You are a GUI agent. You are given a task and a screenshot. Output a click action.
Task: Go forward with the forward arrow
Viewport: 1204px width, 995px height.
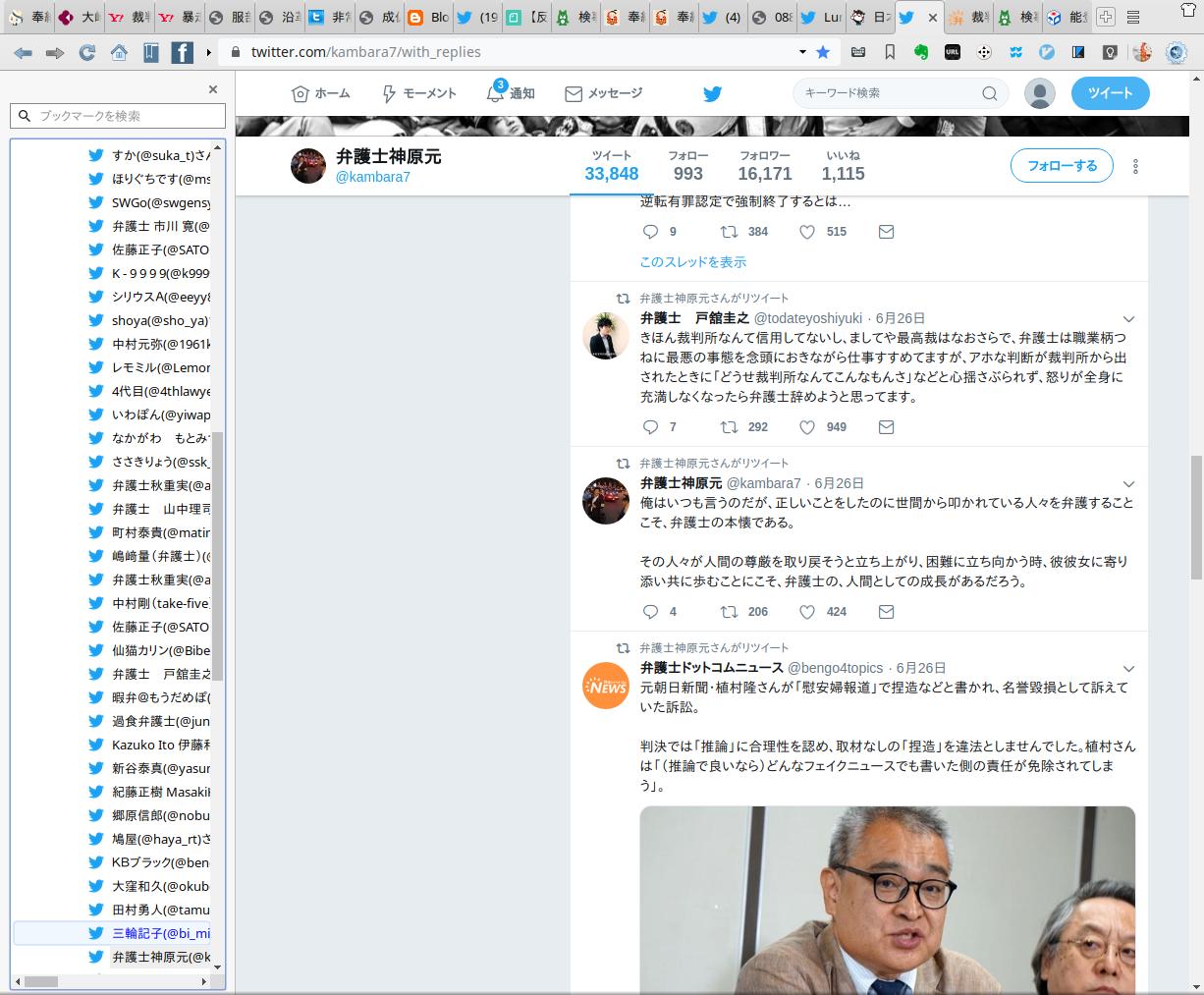pyautogui.click(x=55, y=53)
